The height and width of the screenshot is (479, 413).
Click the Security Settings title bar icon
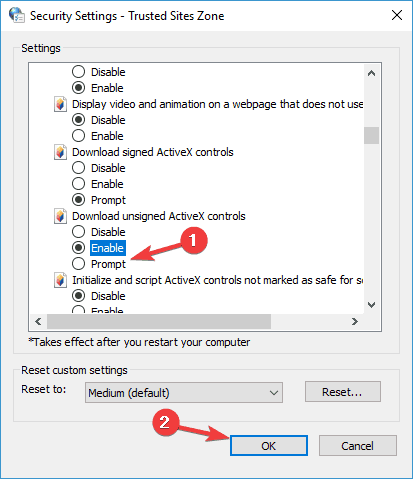coord(17,15)
